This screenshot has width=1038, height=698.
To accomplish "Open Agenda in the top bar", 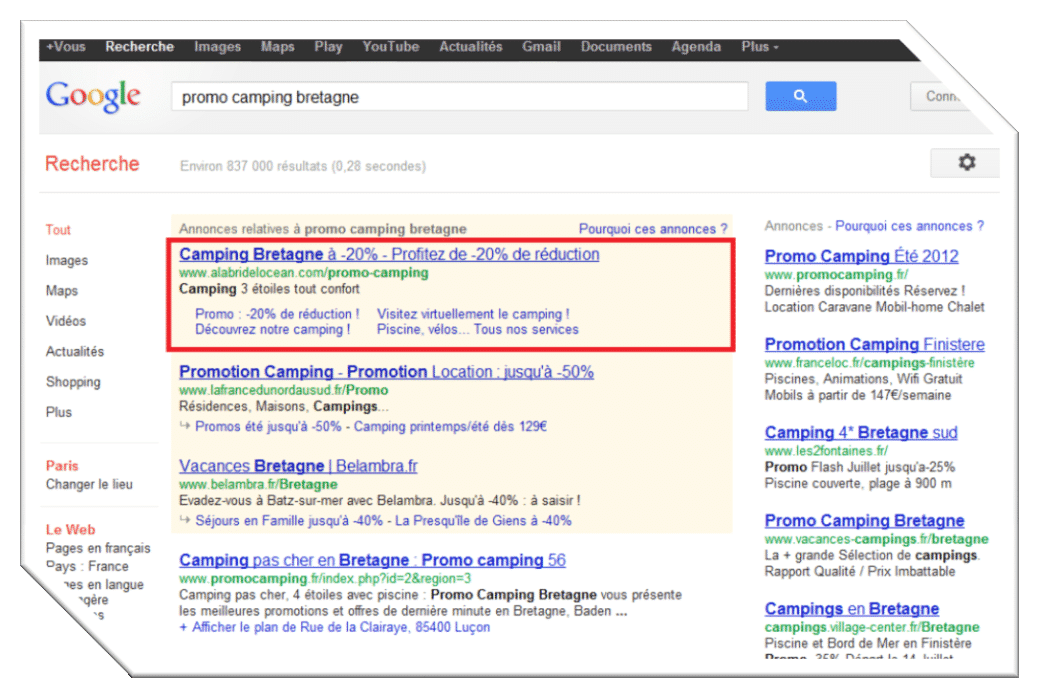I will 696,47.
